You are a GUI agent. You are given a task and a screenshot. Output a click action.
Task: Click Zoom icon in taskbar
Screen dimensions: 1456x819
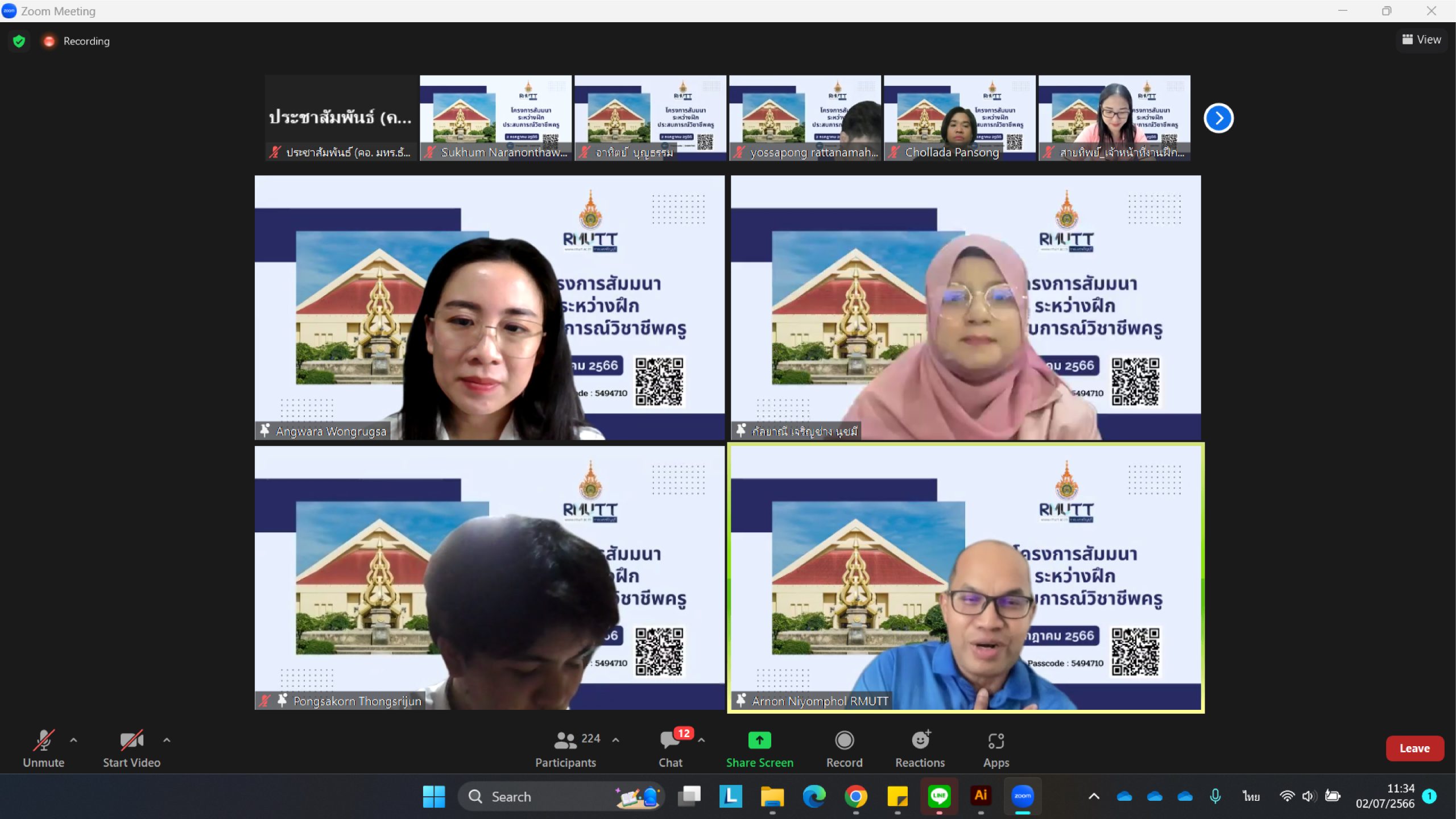click(x=1022, y=796)
